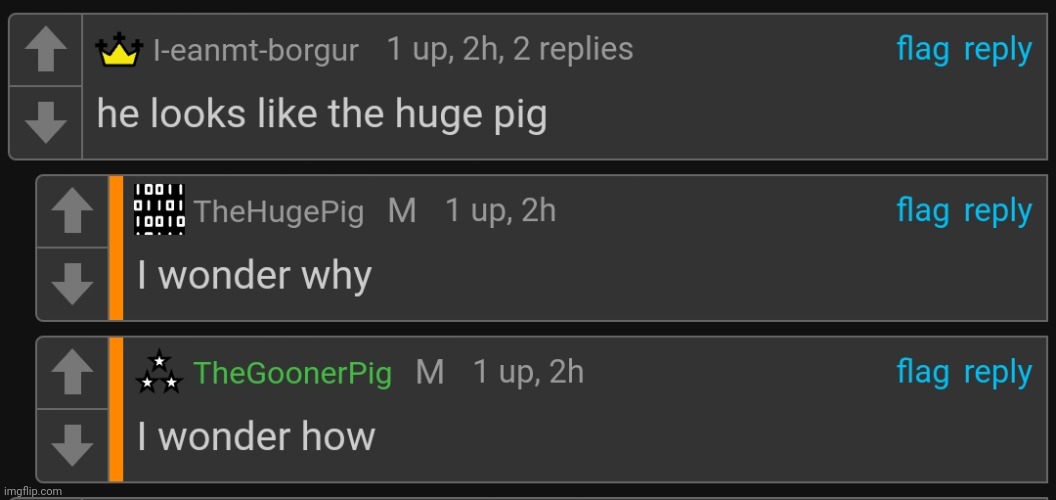The width and height of the screenshot is (1056, 500).
Task: Click the imgflip.com watermark
Action: pyautogui.click(x=32, y=491)
